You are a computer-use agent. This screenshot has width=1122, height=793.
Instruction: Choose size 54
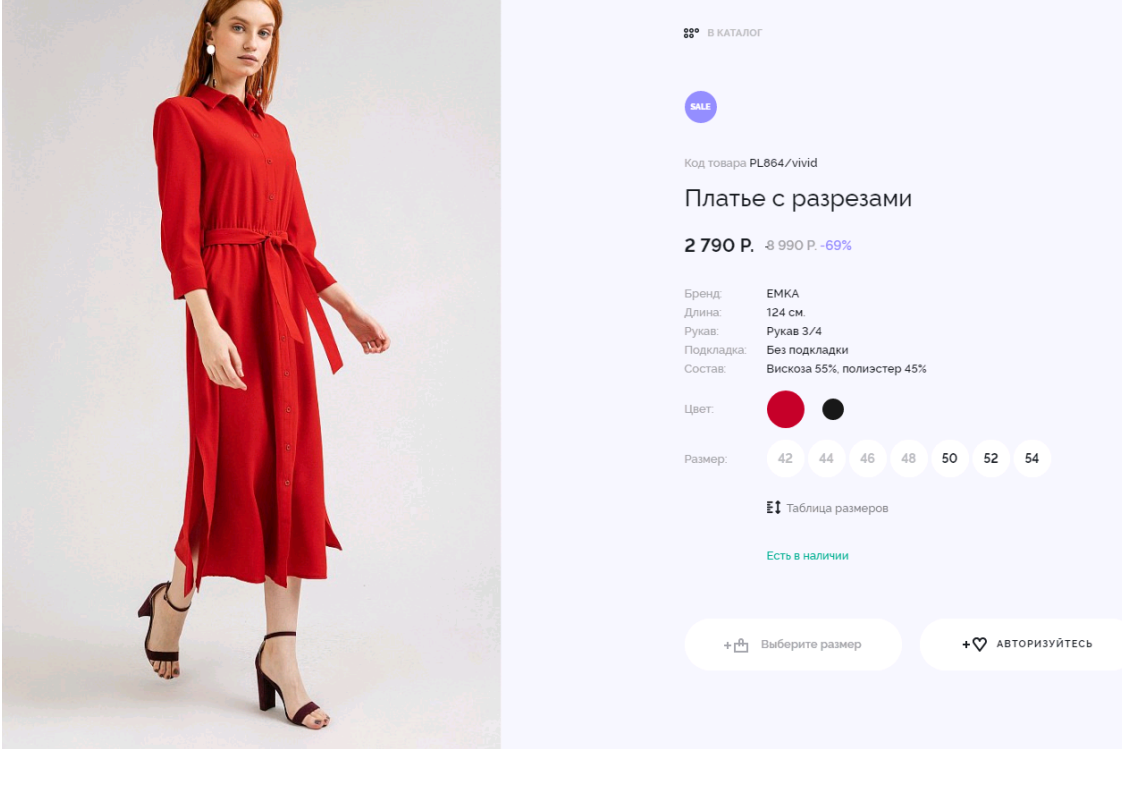pyautogui.click(x=1031, y=458)
